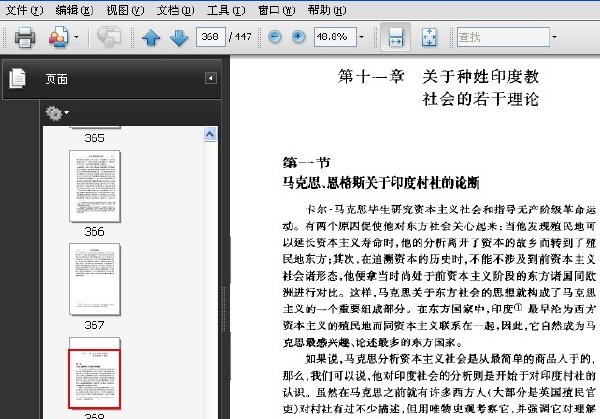Viewport: 600px width, 419px height.
Task: Go to previous page with up arrow
Action: tap(151, 37)
